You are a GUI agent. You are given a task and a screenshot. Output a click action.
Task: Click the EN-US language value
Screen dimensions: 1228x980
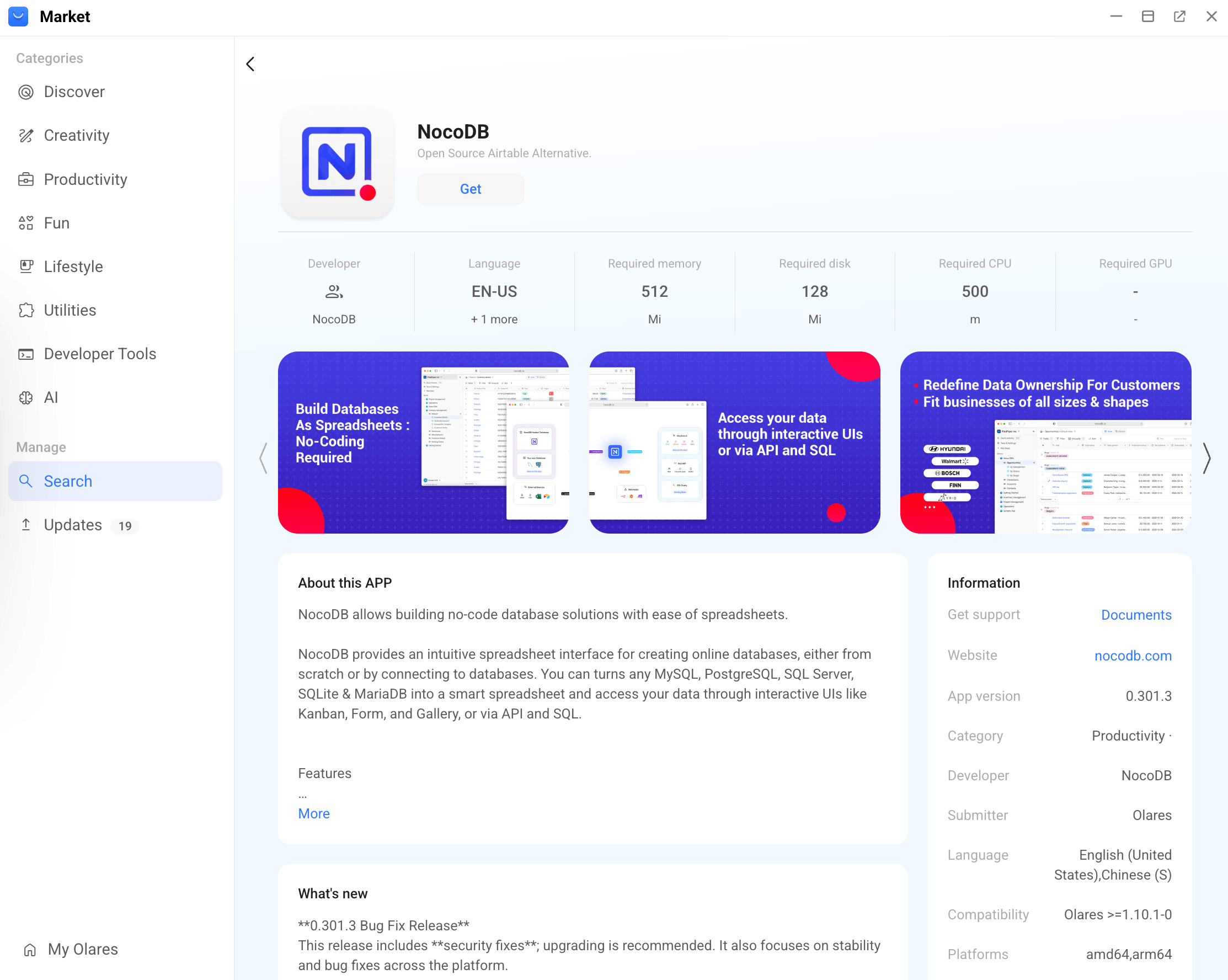(494, 292)
